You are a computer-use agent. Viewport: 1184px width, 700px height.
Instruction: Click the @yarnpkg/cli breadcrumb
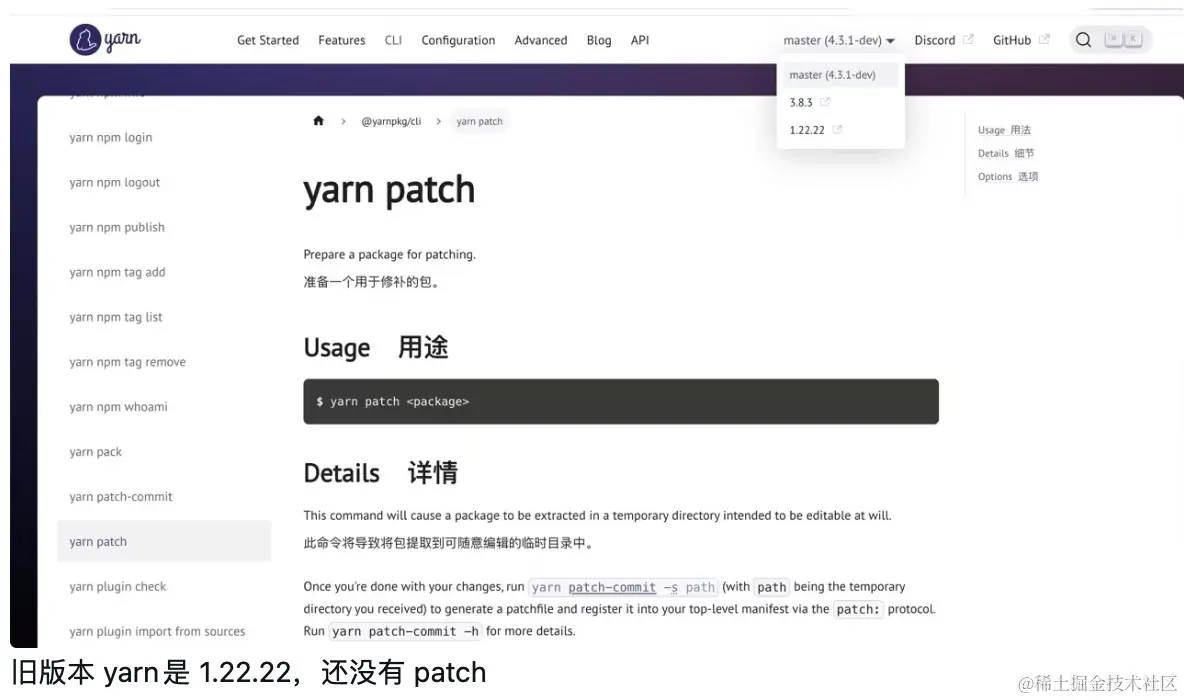391,121
